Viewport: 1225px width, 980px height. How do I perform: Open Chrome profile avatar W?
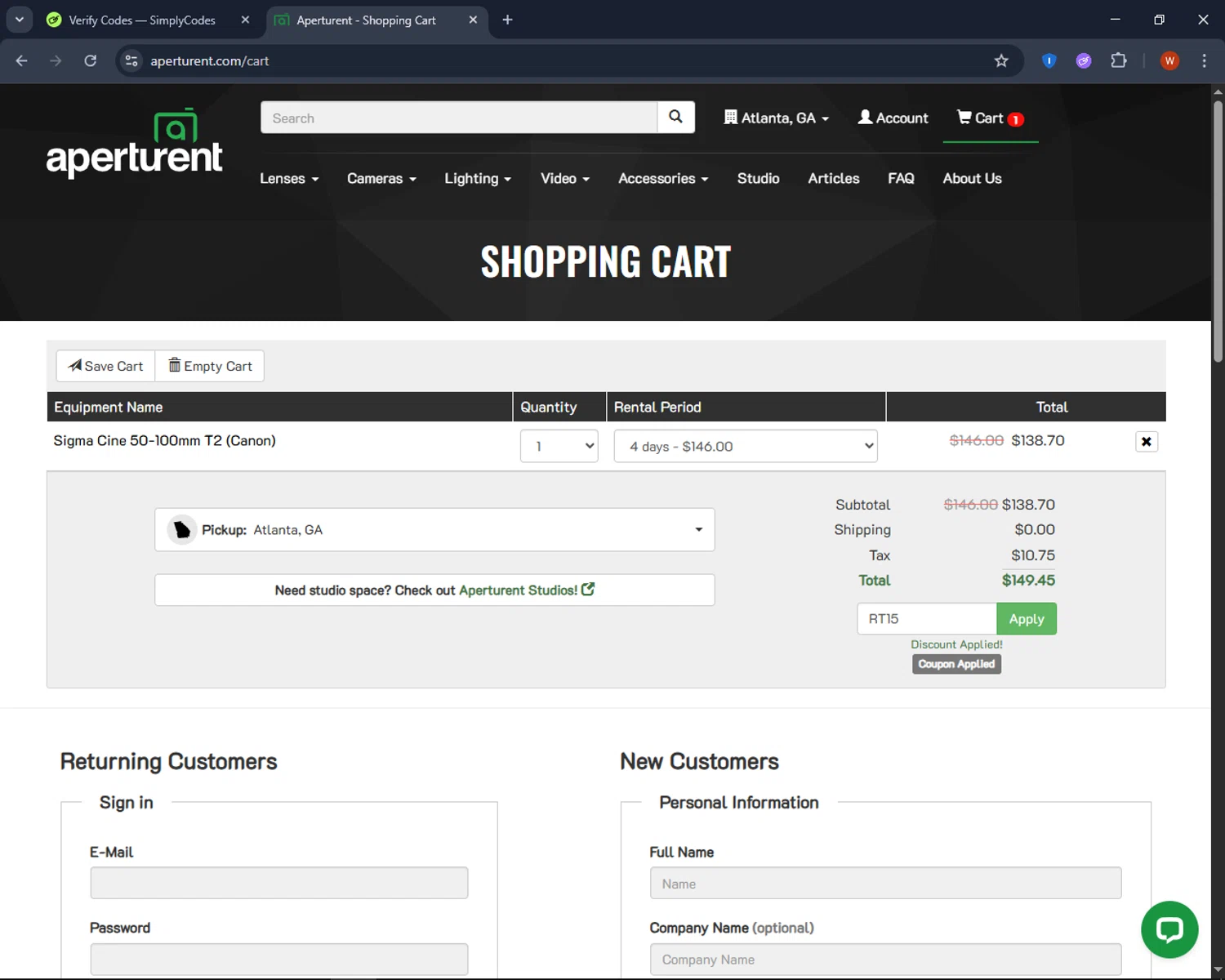[x=1169, y=60]
